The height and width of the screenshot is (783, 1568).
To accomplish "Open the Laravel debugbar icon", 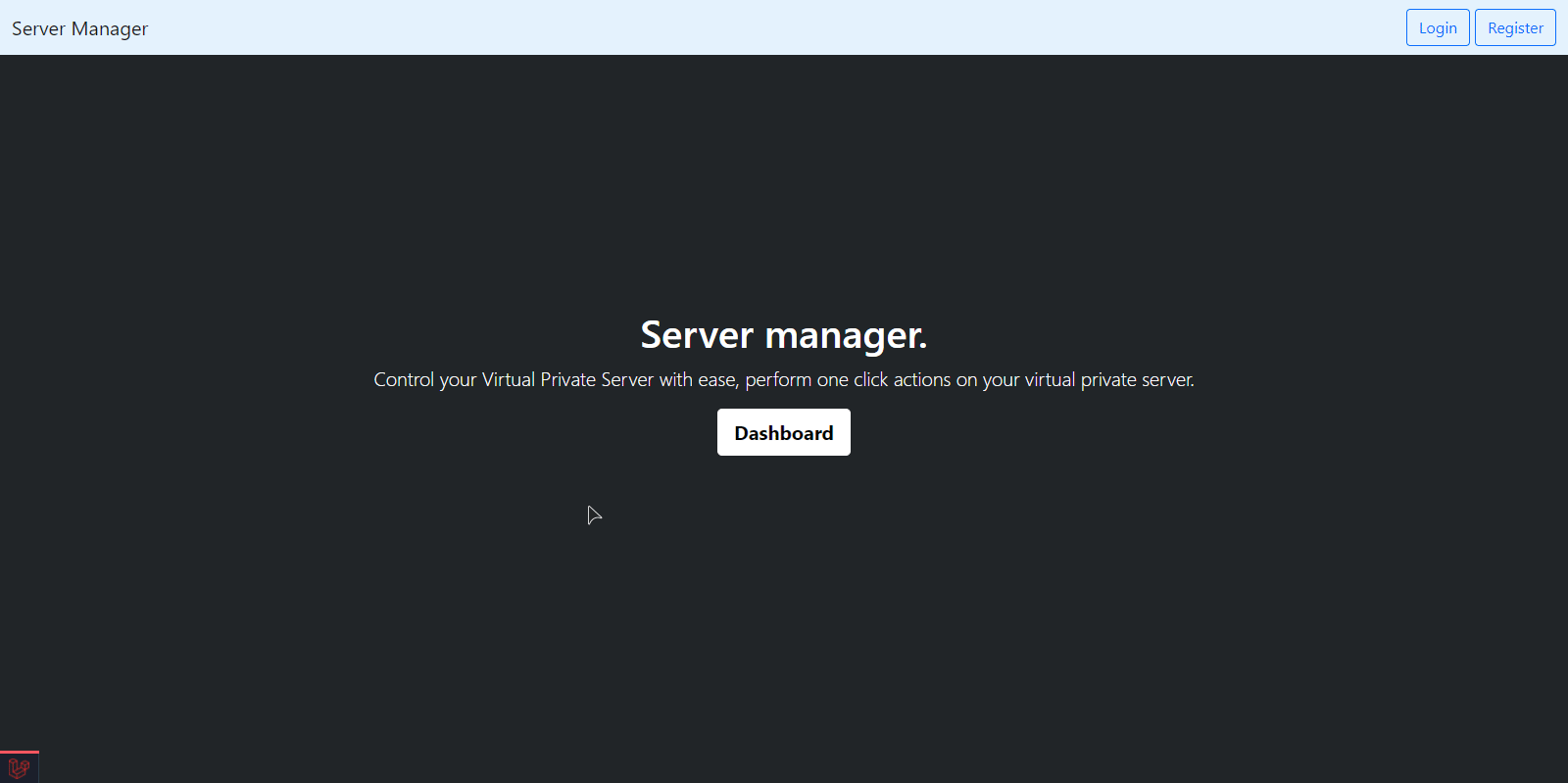I will coord(19,768).
